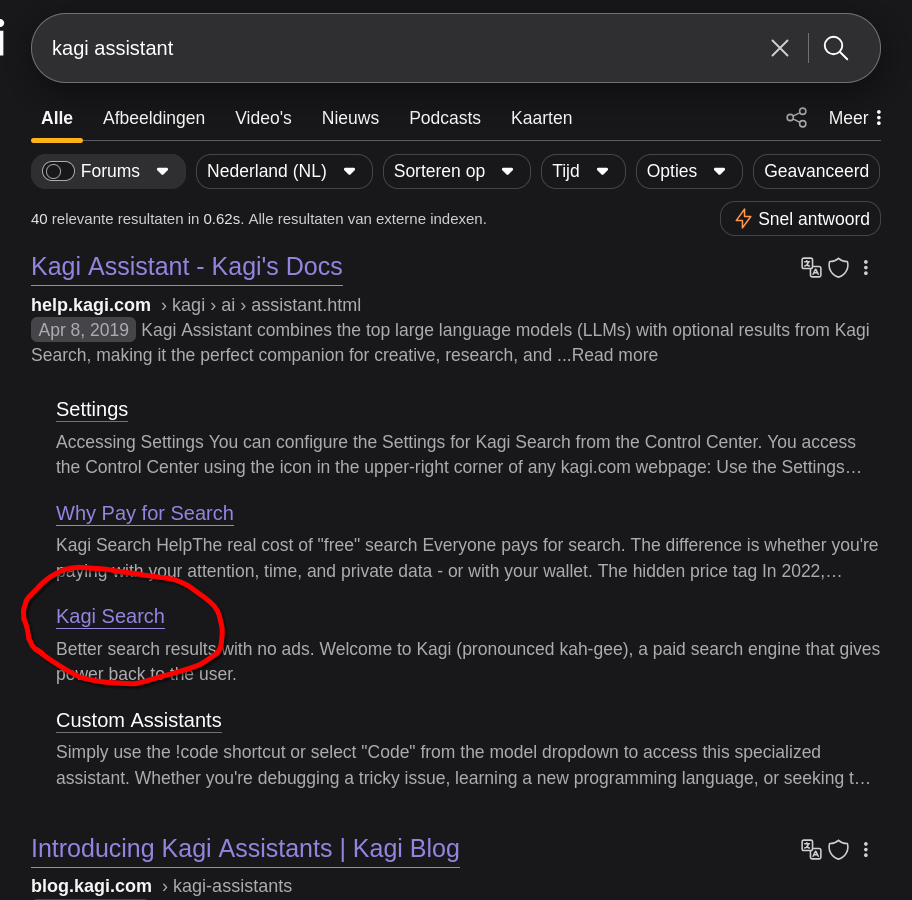Clear the search query with the X icon
Screen dimensions: 912x900
(x=779, y=47)
